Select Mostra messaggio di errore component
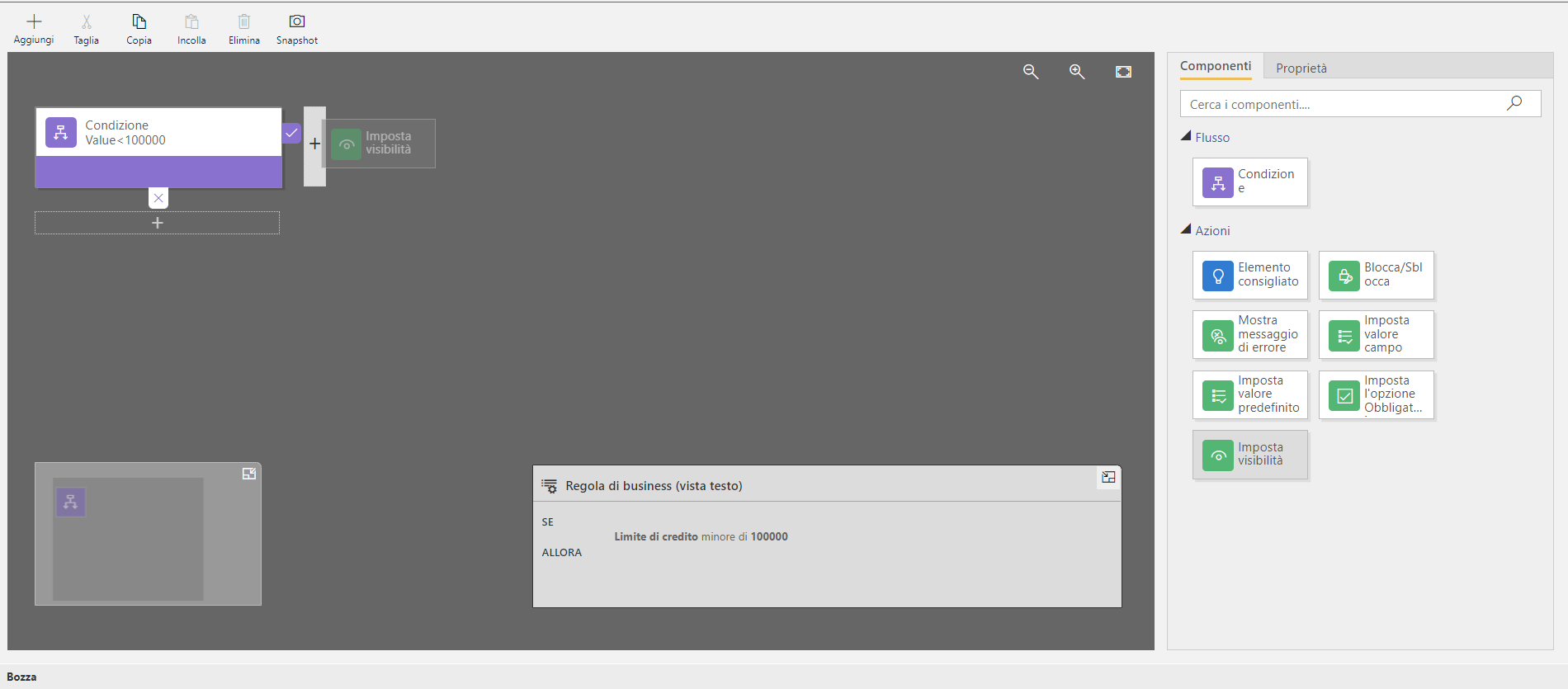This screenshot has width=1568, height=689. [x=1250, y=334]
